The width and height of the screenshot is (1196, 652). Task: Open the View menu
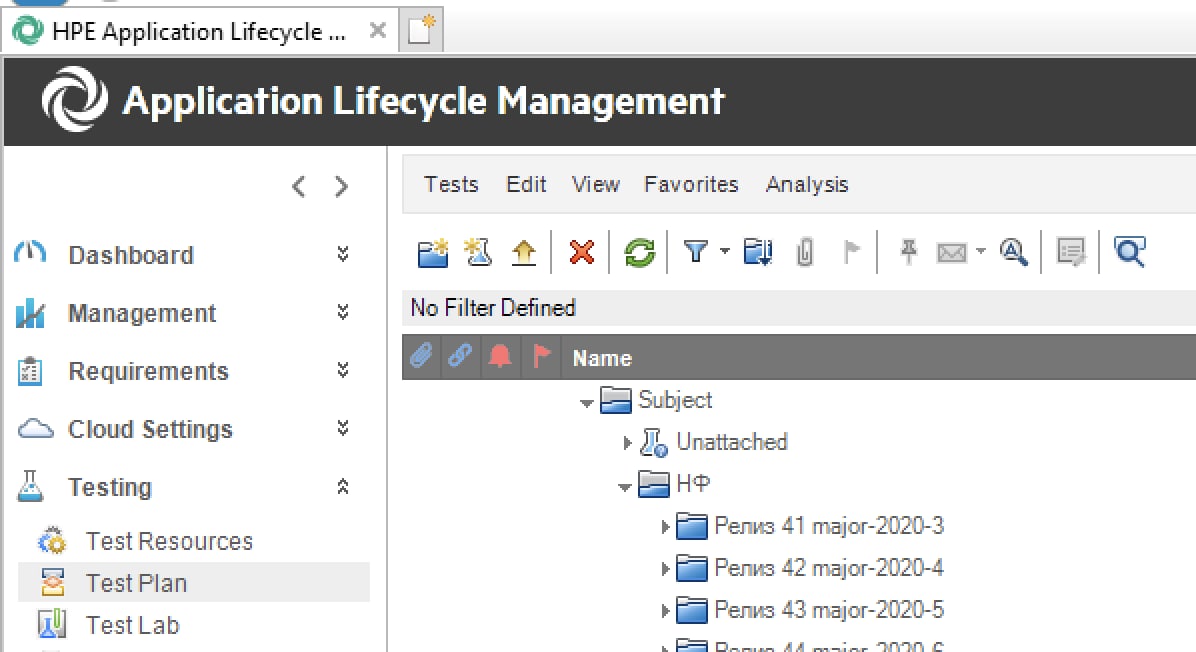pos(596,185)
